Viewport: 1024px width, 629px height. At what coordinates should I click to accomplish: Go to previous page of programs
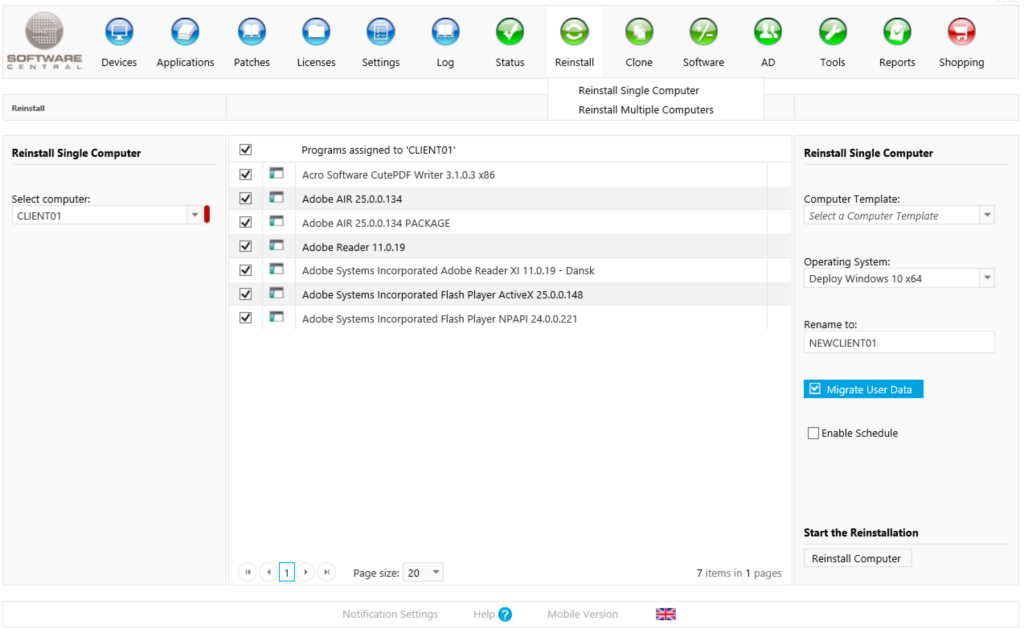[x=268, y=572]
